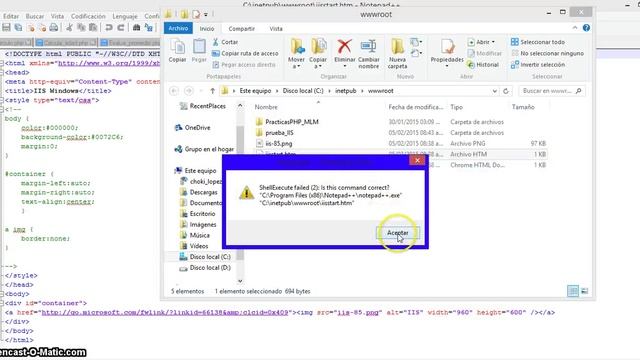640x360 pixels.
Task: Go forward with the Explorer forward arrow
Action: pos(189,91)
